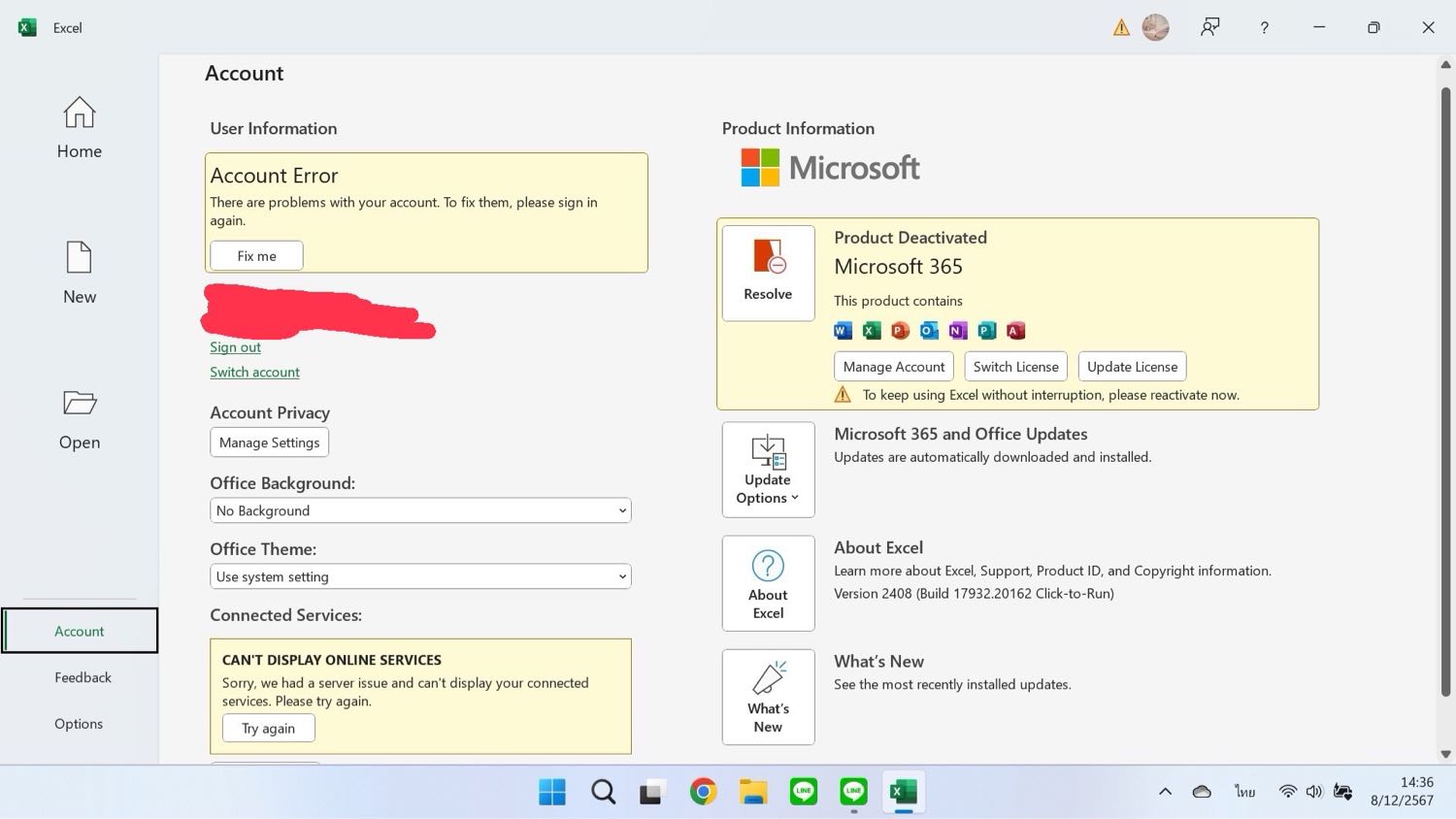This screenshot has width=1456, height=819.
Task: Click the scroll down arrow
Action: (1445, 754)
